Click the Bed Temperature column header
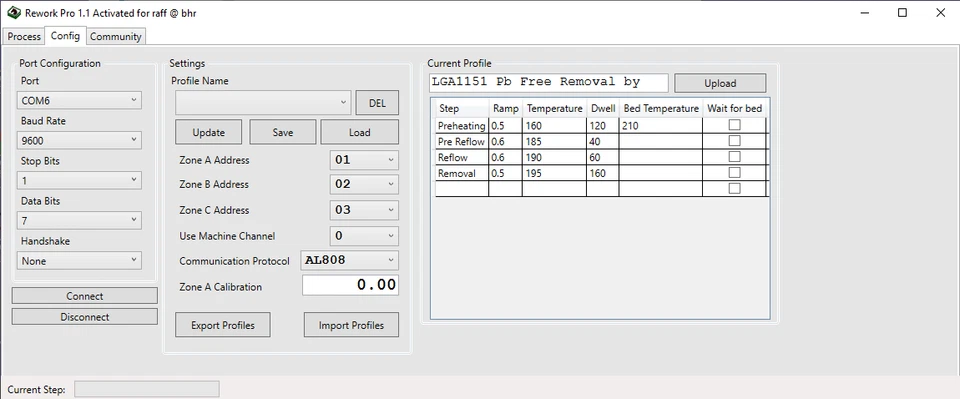 (661, 108)
